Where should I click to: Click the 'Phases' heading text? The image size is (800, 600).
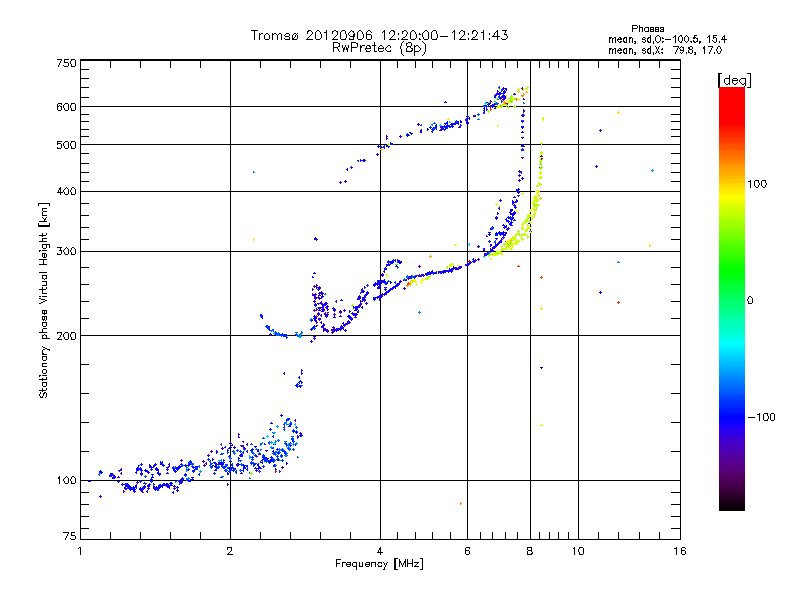tap(647, 29)
